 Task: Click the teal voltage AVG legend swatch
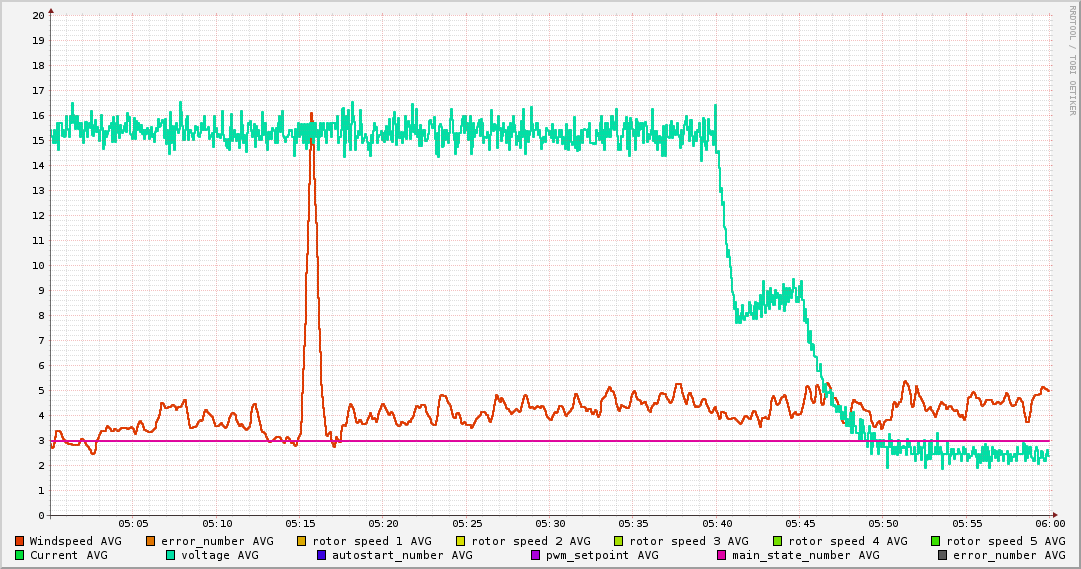tap(171, 555)
